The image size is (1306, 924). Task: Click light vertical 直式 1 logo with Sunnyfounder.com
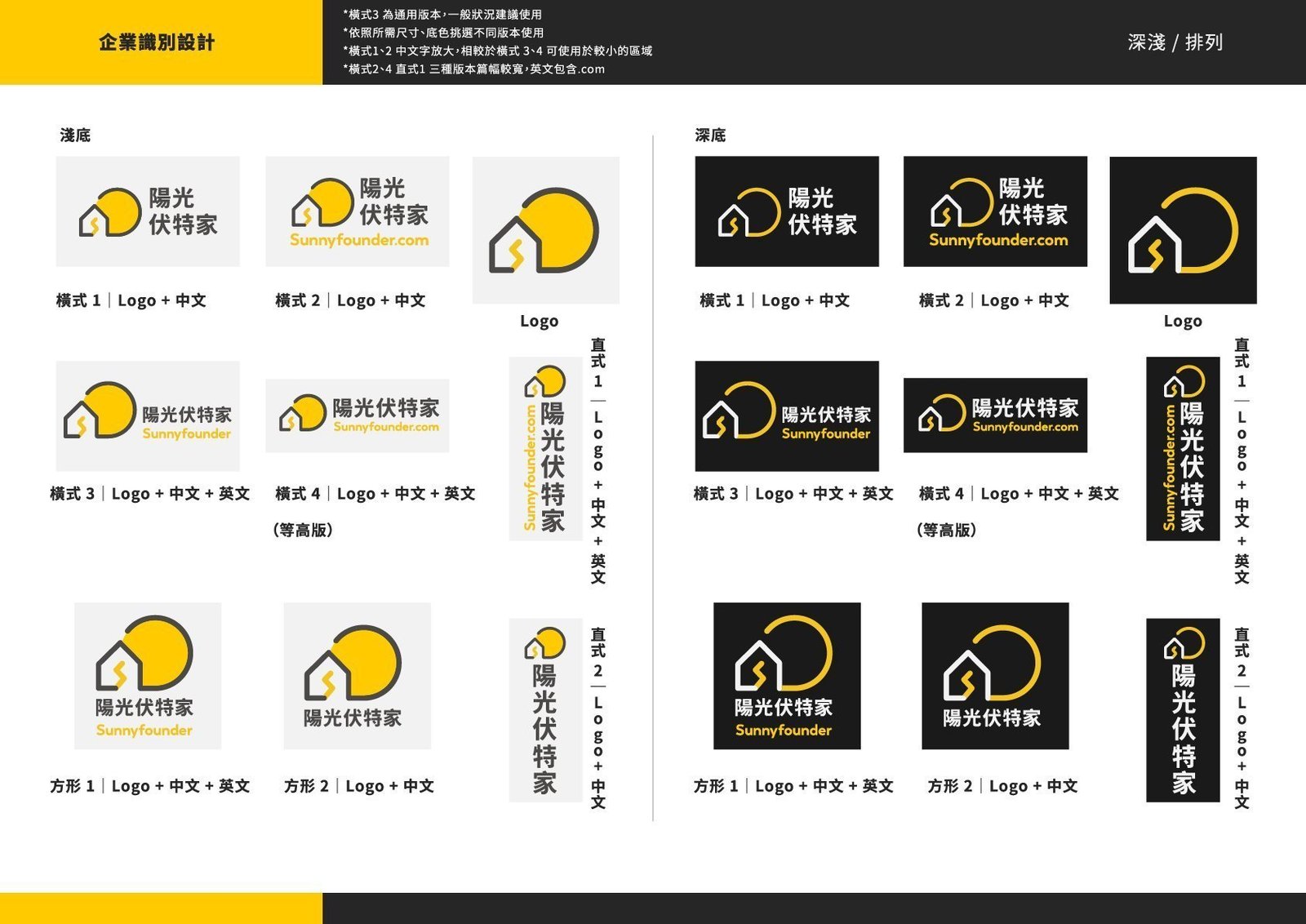click(x=545, y=449)
